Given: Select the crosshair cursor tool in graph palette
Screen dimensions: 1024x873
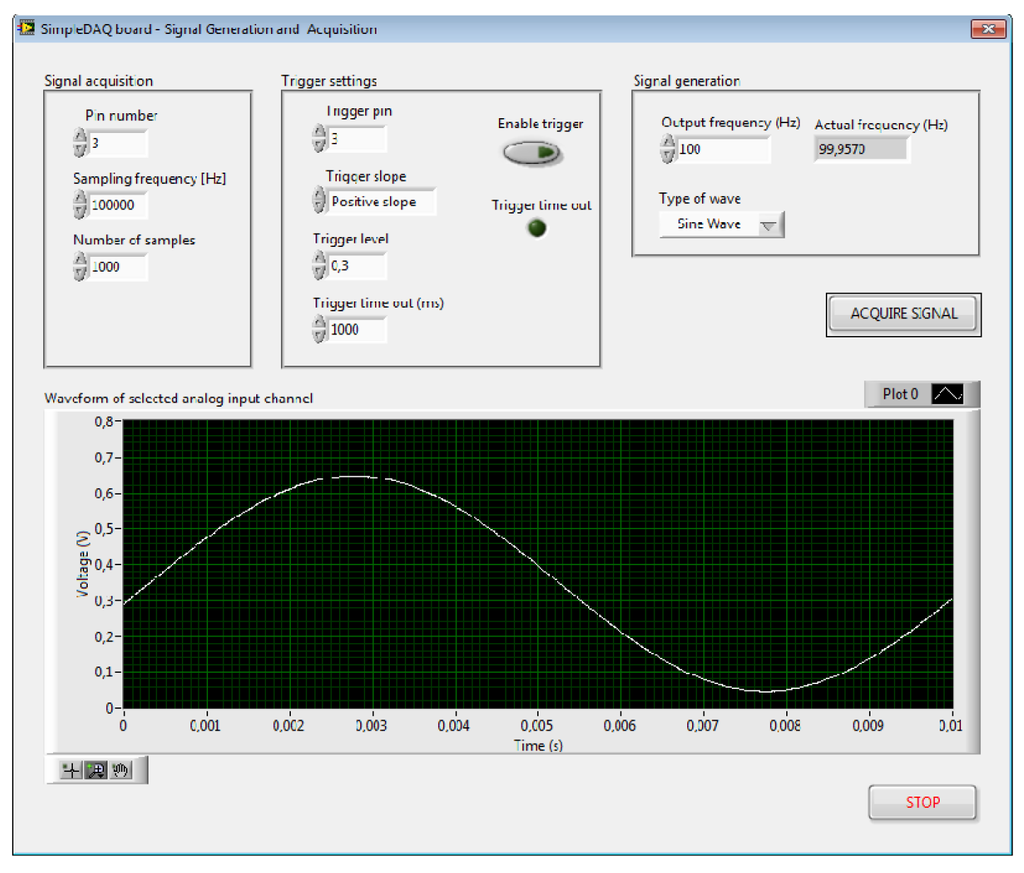Looking at the screenshot, I should (x=70, y=770).
